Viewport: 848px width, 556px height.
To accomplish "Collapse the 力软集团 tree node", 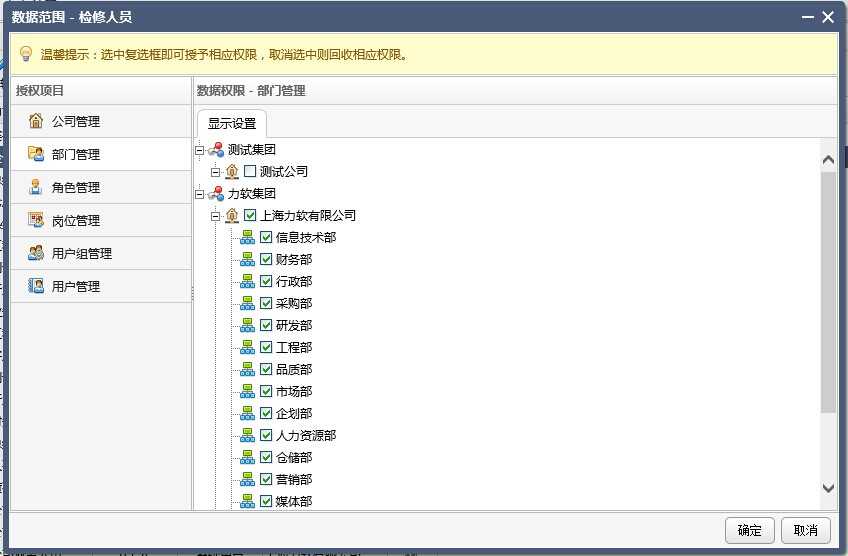I will [200, 194].
